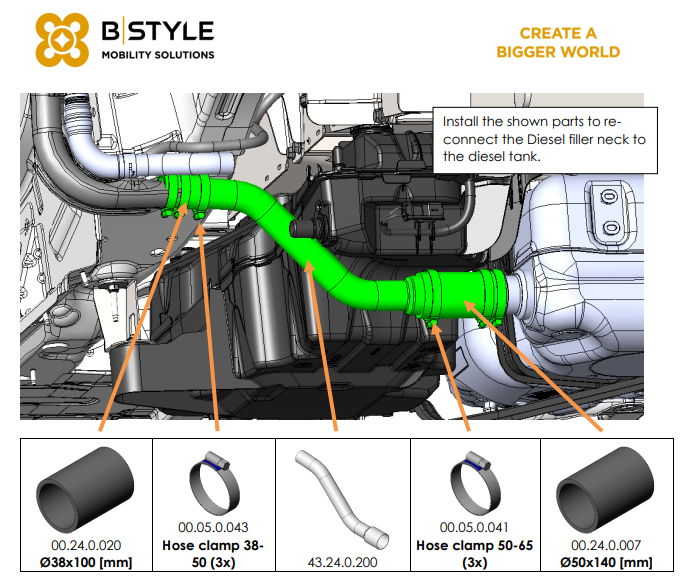Click the part number 00.24.0.020 label

click(x=85, y=545)
